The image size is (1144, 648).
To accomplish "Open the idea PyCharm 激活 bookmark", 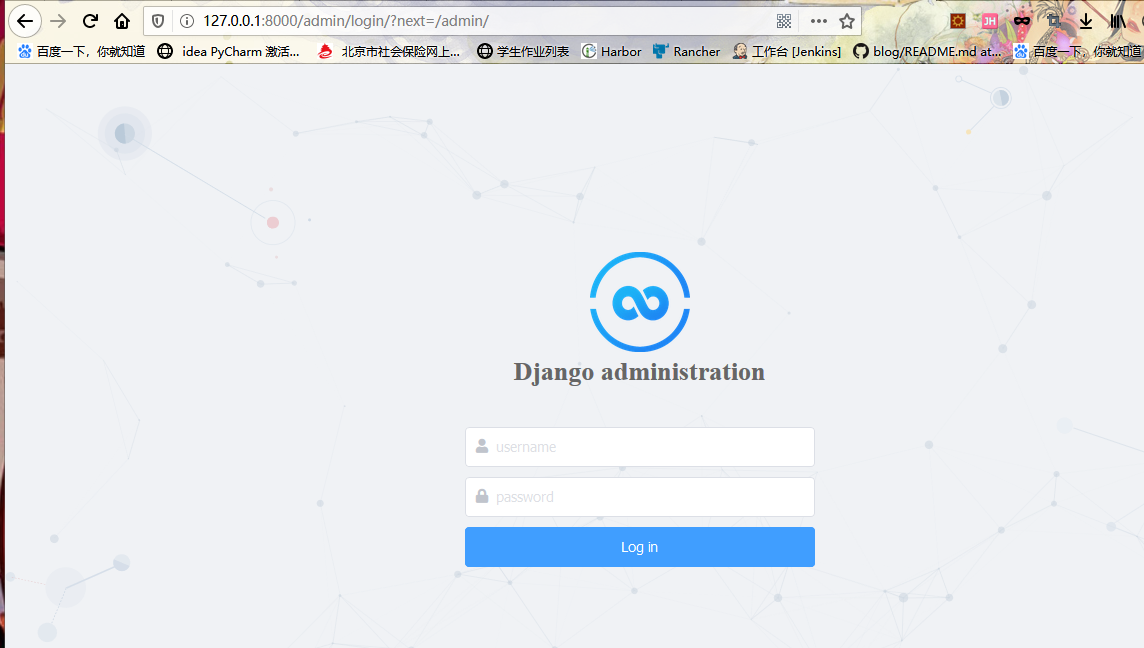I will [x=228, y=51].
